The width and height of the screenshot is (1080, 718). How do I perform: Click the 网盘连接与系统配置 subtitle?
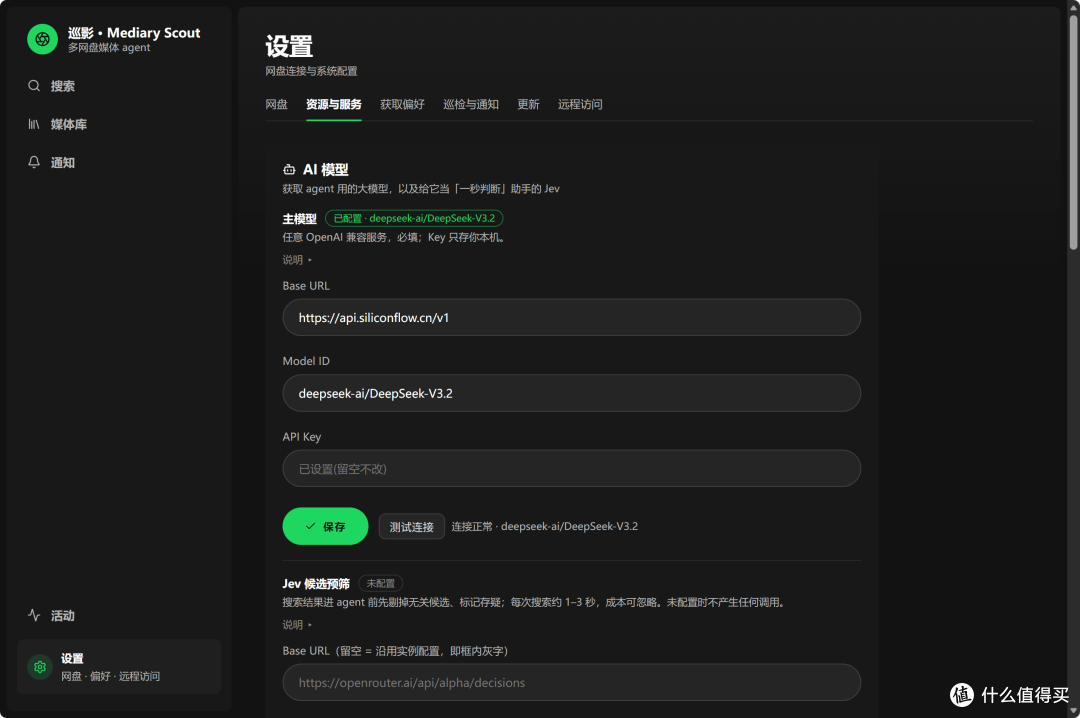point(311,71)
